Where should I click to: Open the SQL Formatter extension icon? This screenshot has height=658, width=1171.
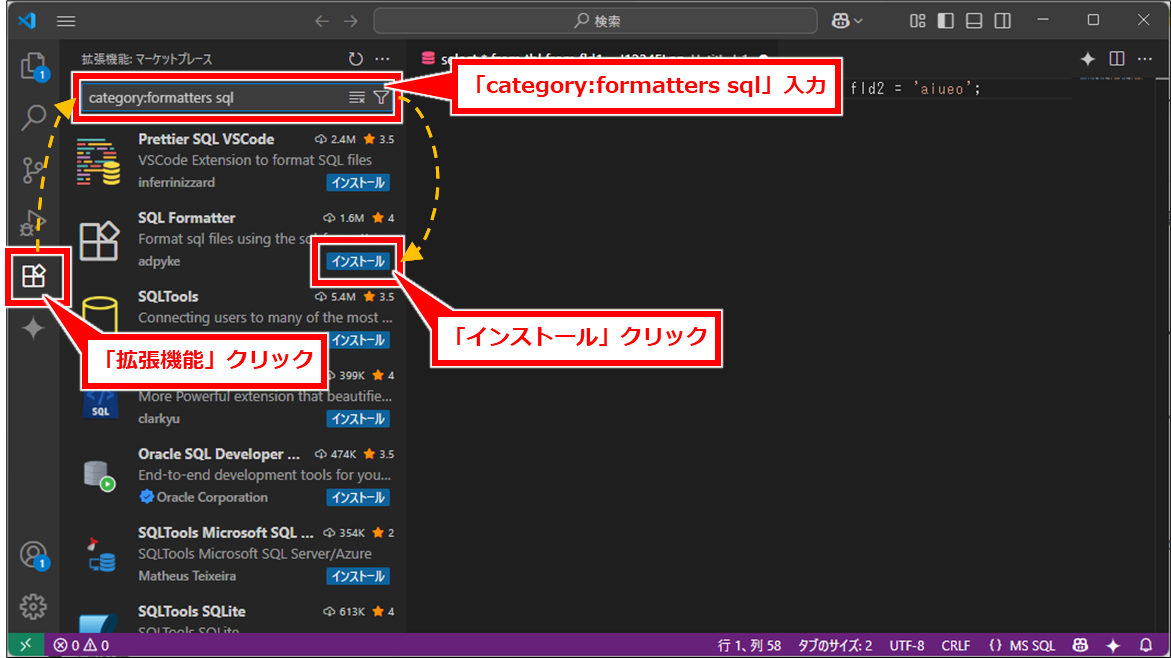pos(99,240)
